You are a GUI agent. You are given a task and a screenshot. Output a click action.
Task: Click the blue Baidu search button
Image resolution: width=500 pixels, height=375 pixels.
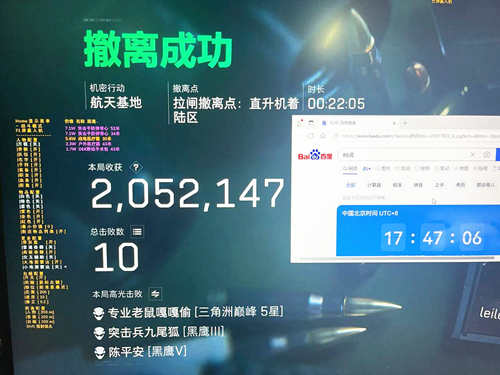click(x=498, y=155)
